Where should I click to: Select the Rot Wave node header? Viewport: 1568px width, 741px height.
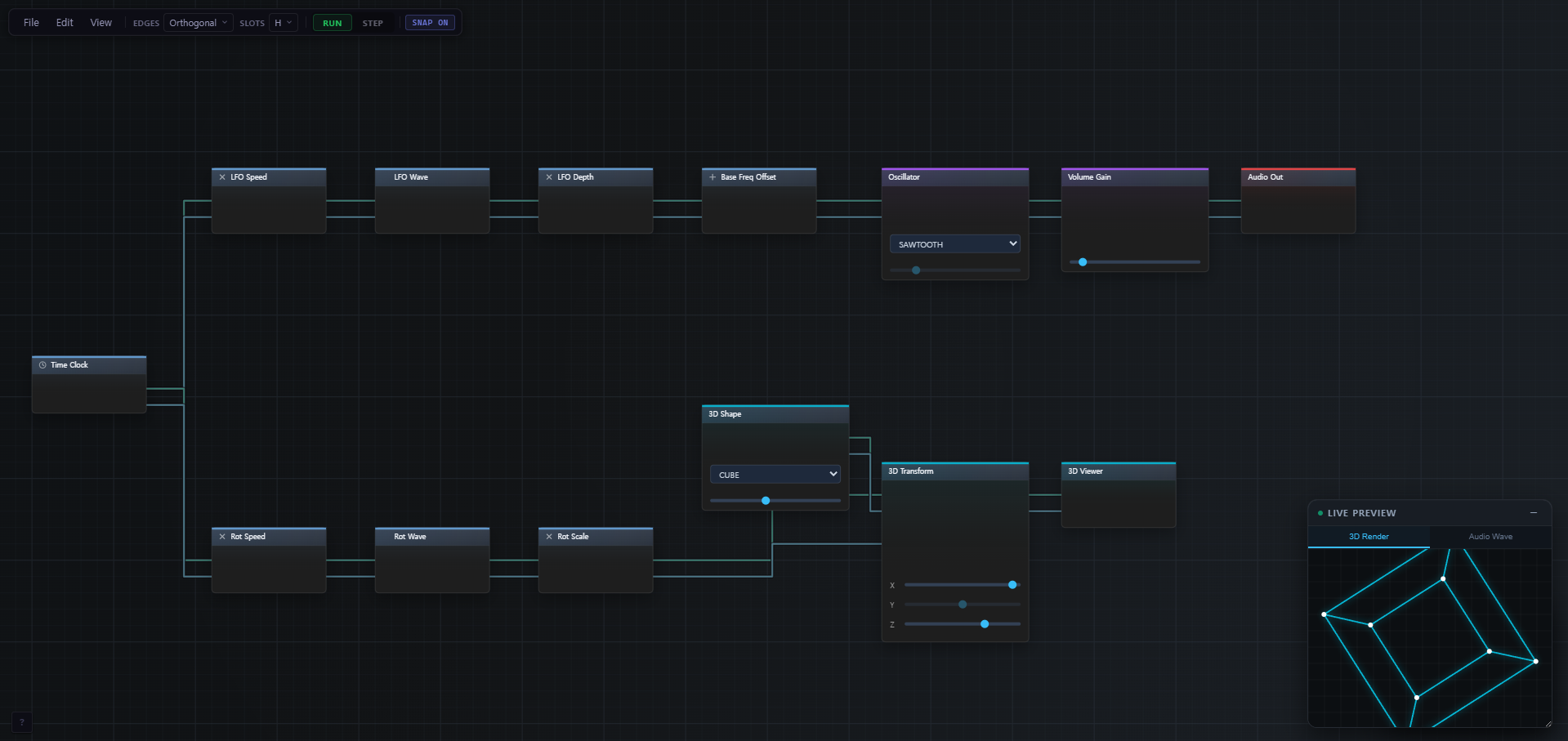coord(432,537)
